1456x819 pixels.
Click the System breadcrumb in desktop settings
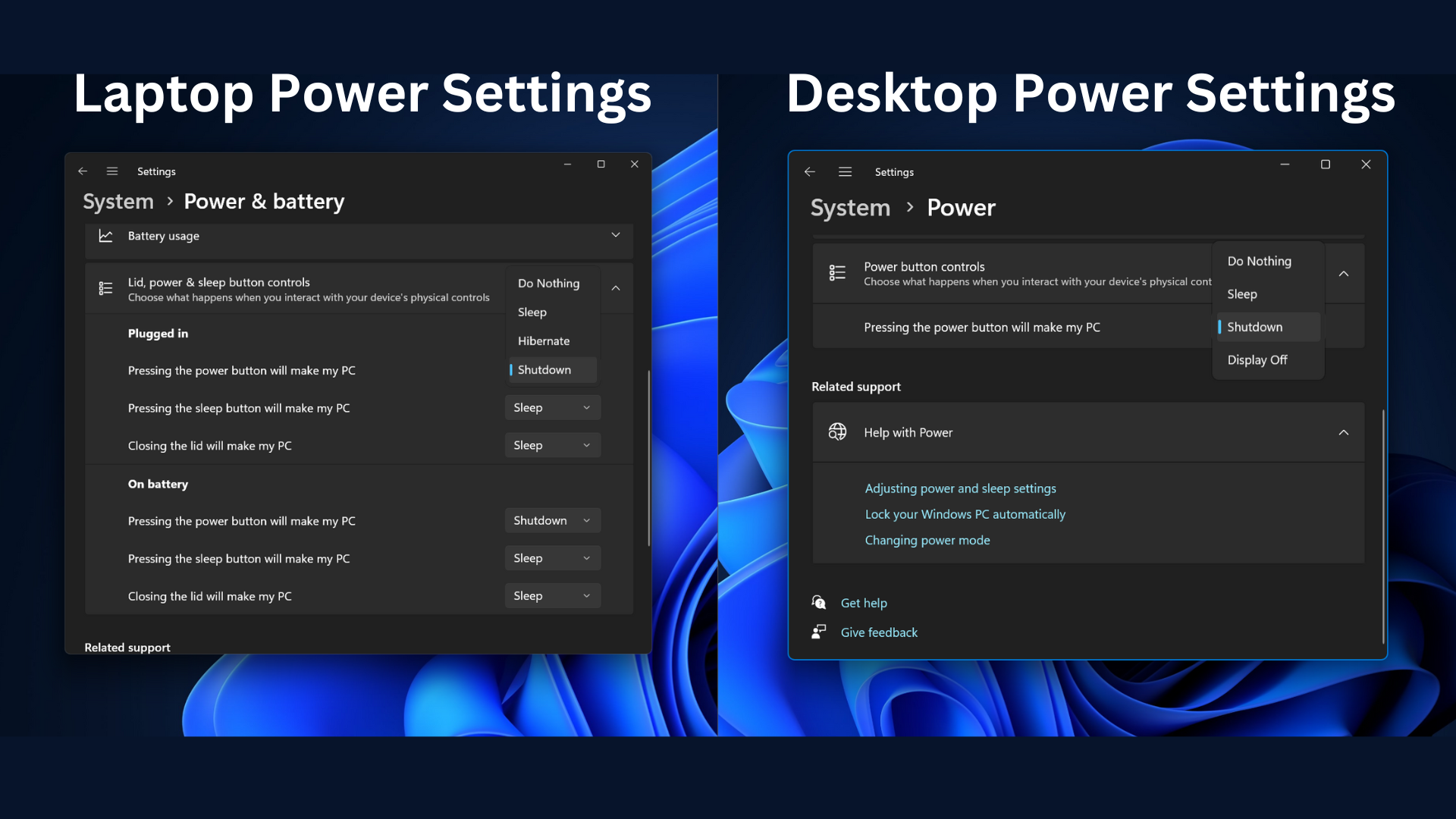852,207
